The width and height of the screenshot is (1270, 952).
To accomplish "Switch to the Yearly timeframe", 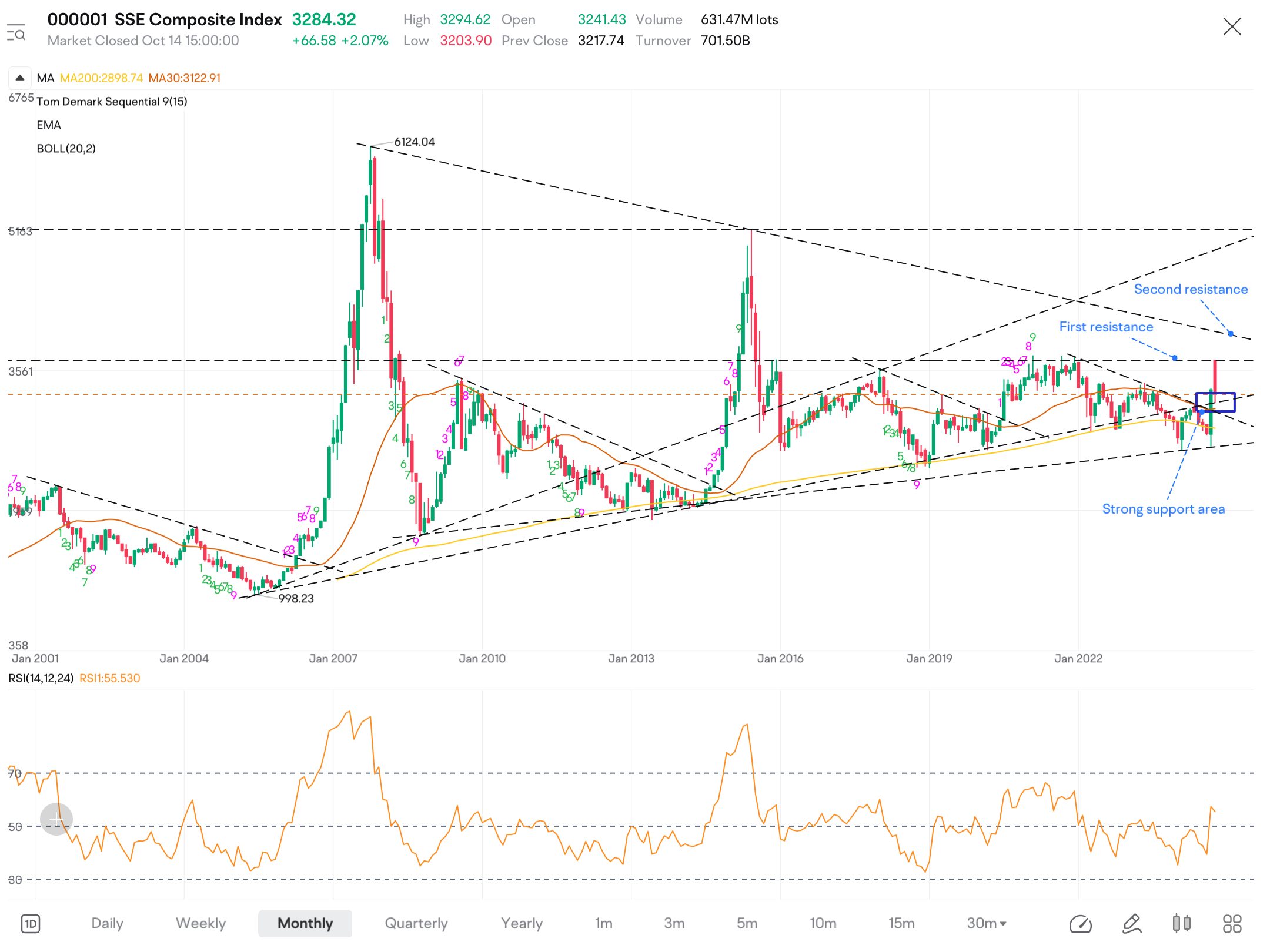I will point(522,923).
